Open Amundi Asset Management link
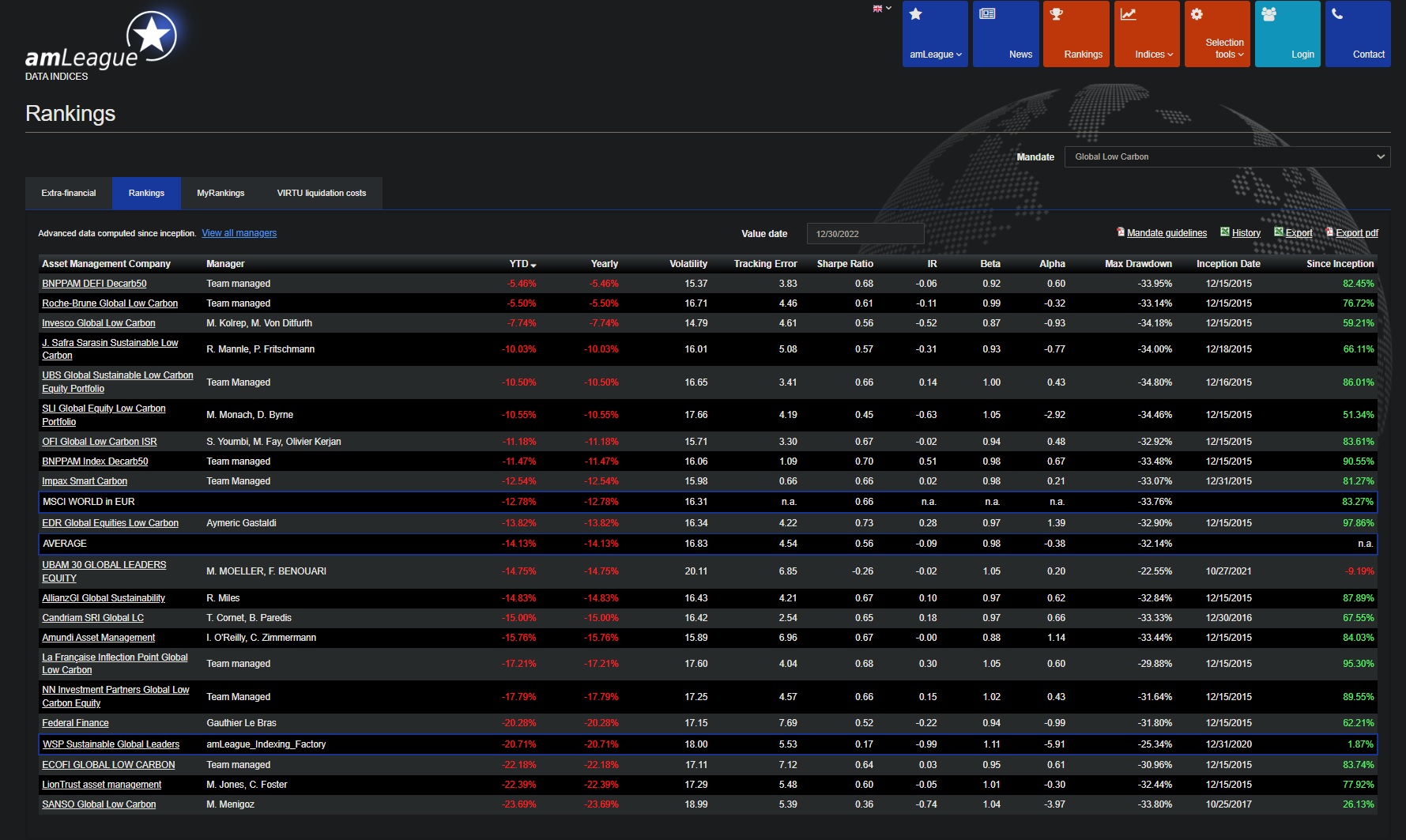 99,638
